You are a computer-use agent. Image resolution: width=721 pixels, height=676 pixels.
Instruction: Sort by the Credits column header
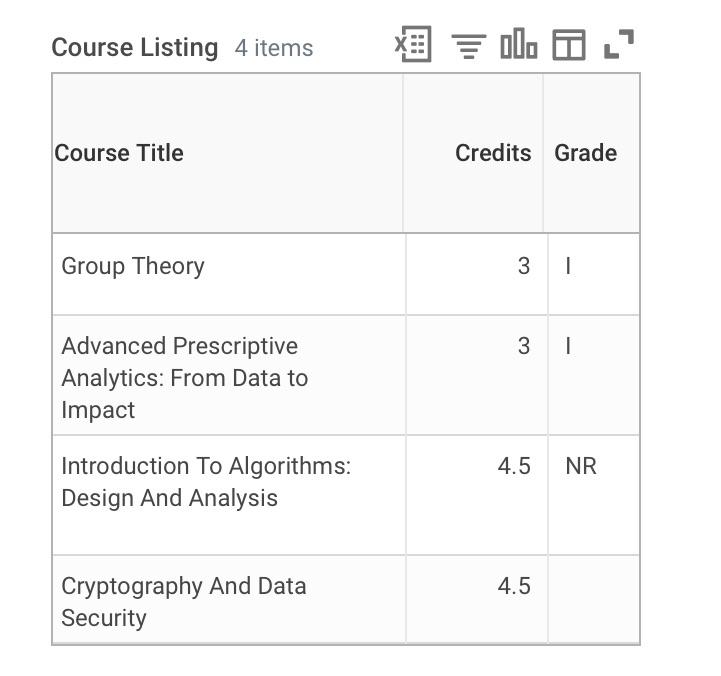tap(493, 153)
